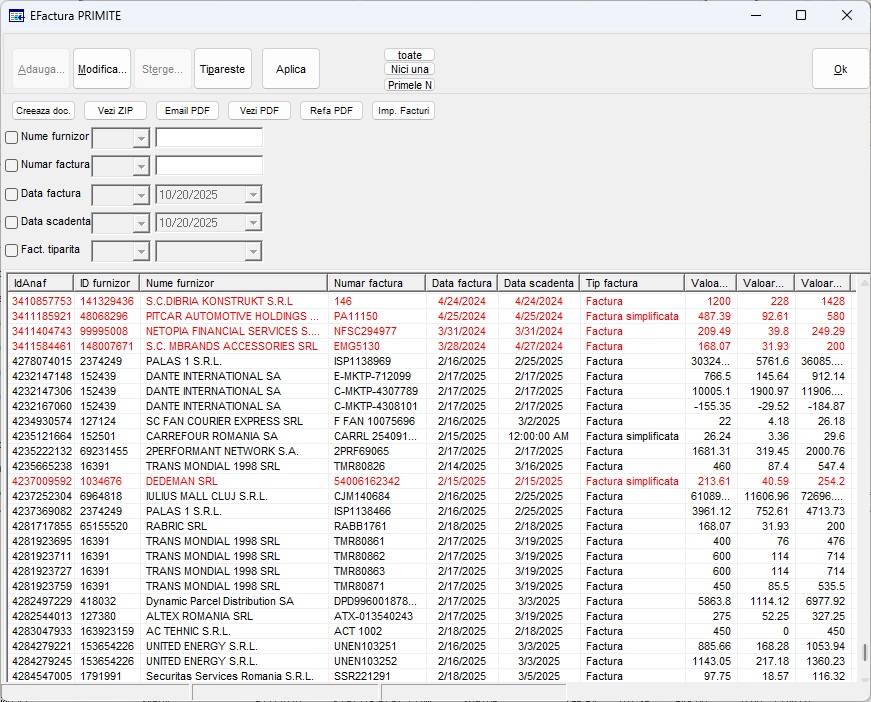Check the Fact. tiparita filter checkbox
Screen dimensions: 871x702
[x=12, y=251]
